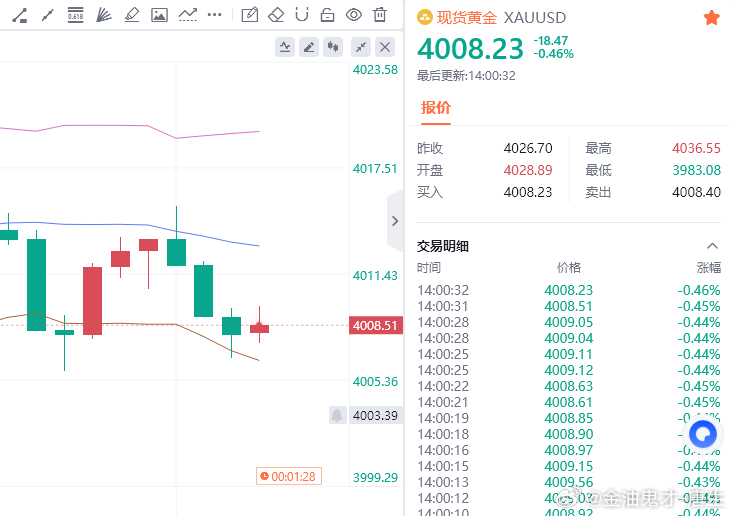
Task: Click the 时间 column header
Action: 429,267
